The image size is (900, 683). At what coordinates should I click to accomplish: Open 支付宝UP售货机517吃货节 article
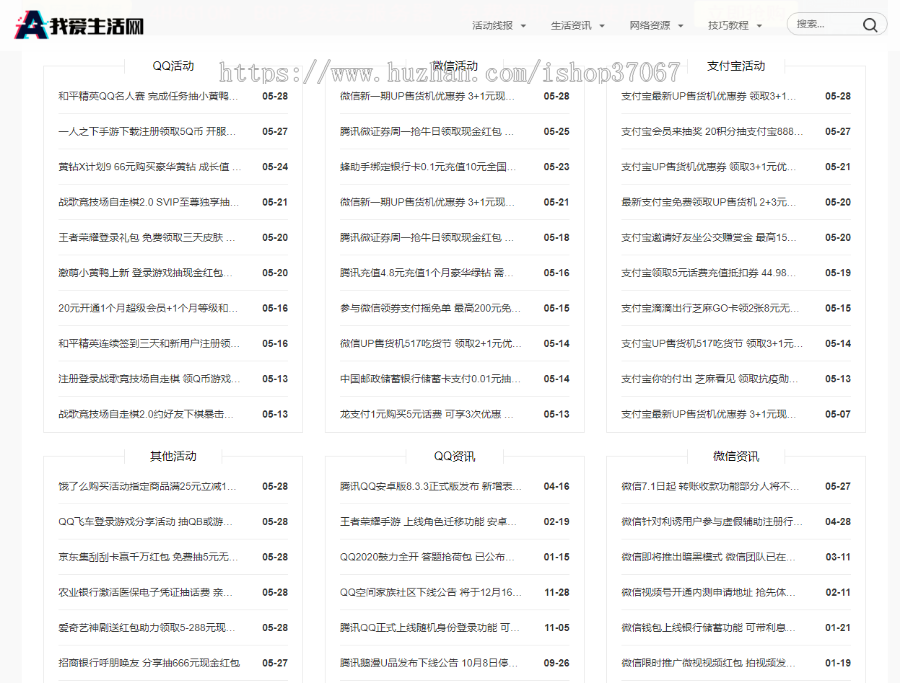(712, 343)
